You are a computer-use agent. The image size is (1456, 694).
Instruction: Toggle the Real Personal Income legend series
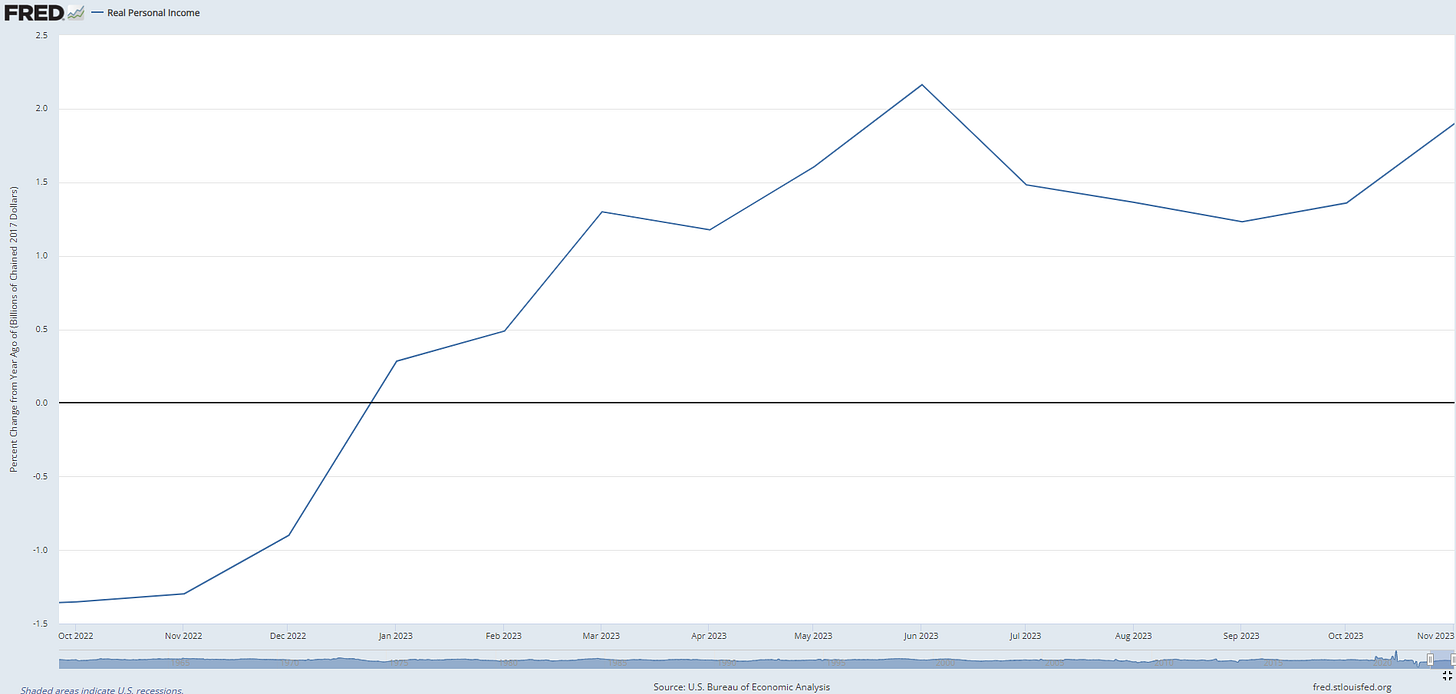click(145, 13)
